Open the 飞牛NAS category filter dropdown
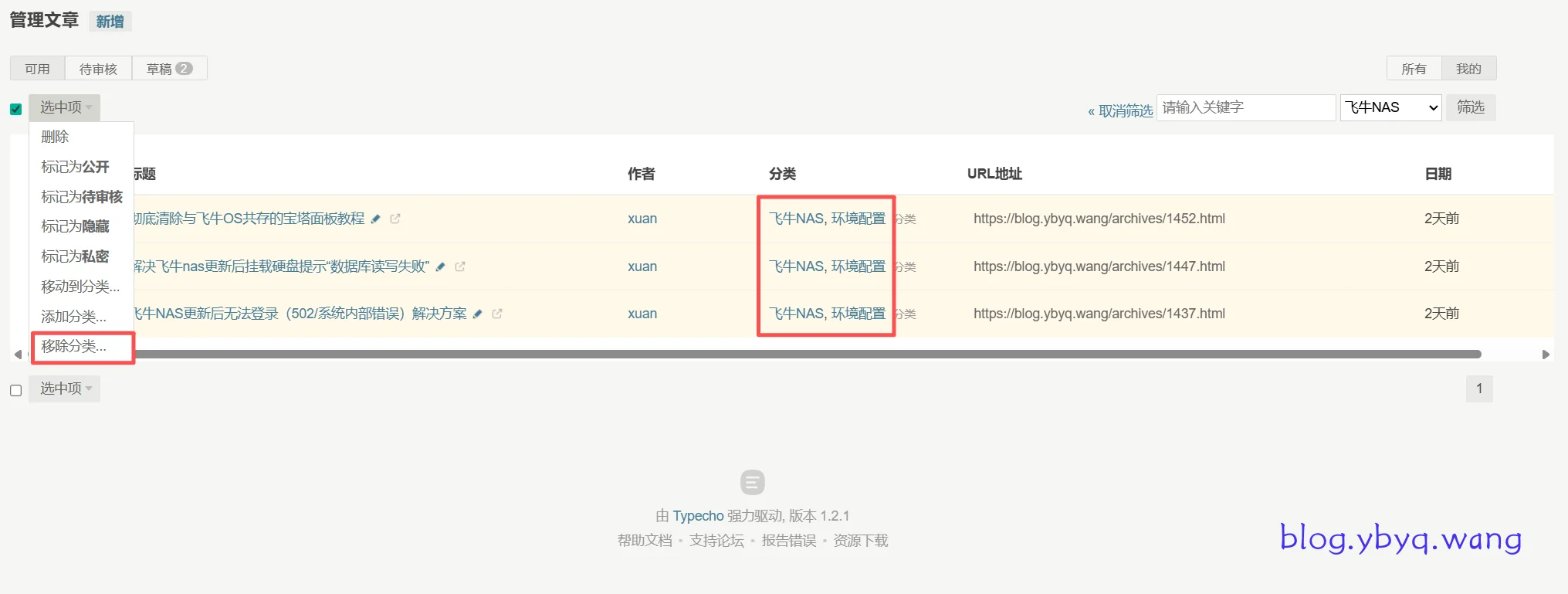The image size is (1568, 594). [1391, 107]
